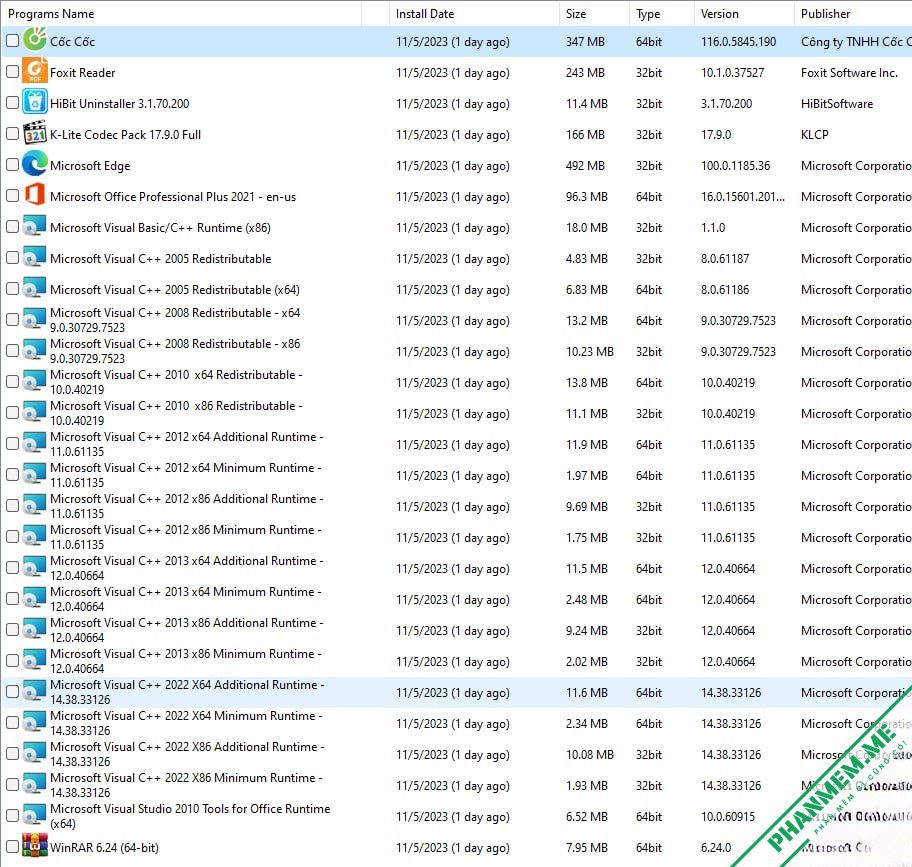Click publisher KLCP
This screenshot has width=912, height=867.
pyautogui.click(x=814, y=135)
